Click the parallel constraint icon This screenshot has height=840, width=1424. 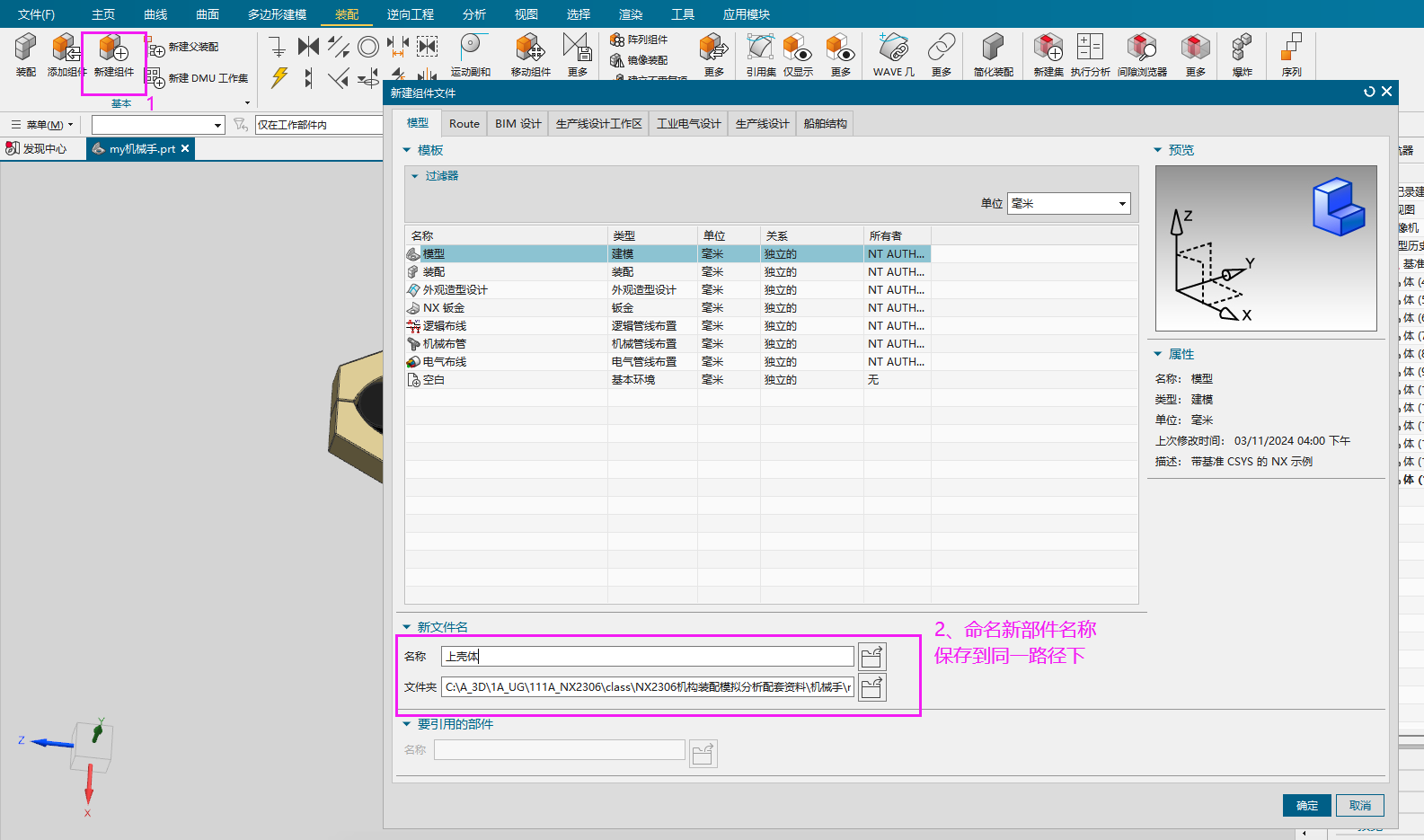coord(339,47)
